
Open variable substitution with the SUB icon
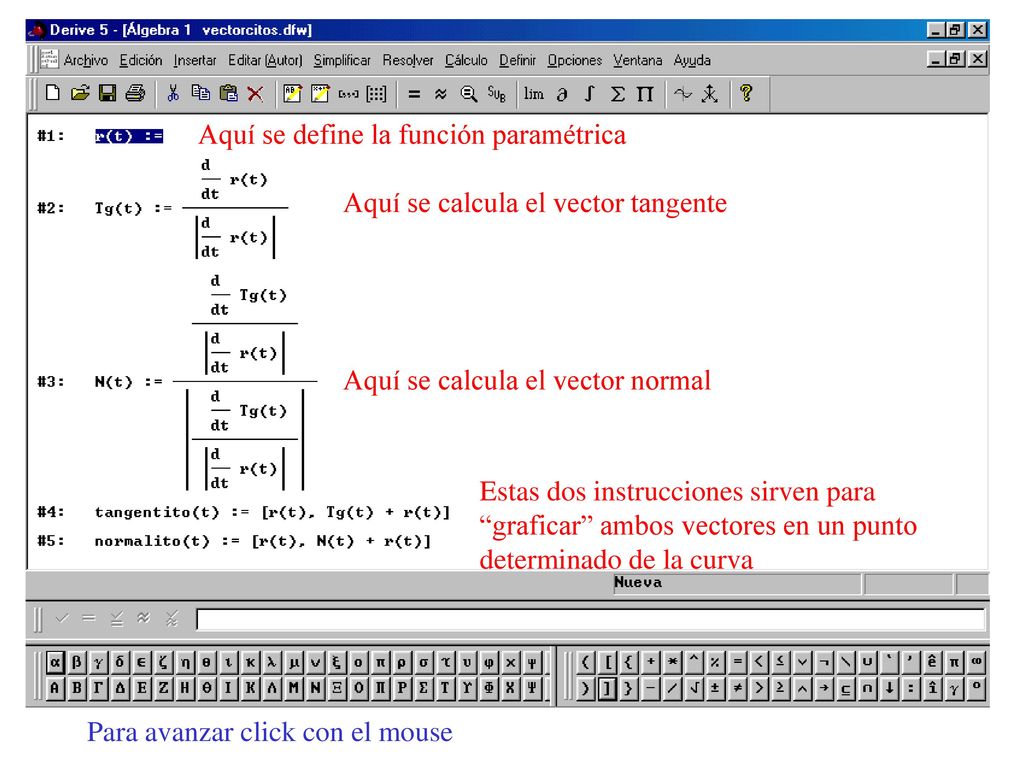click(496, 94)
